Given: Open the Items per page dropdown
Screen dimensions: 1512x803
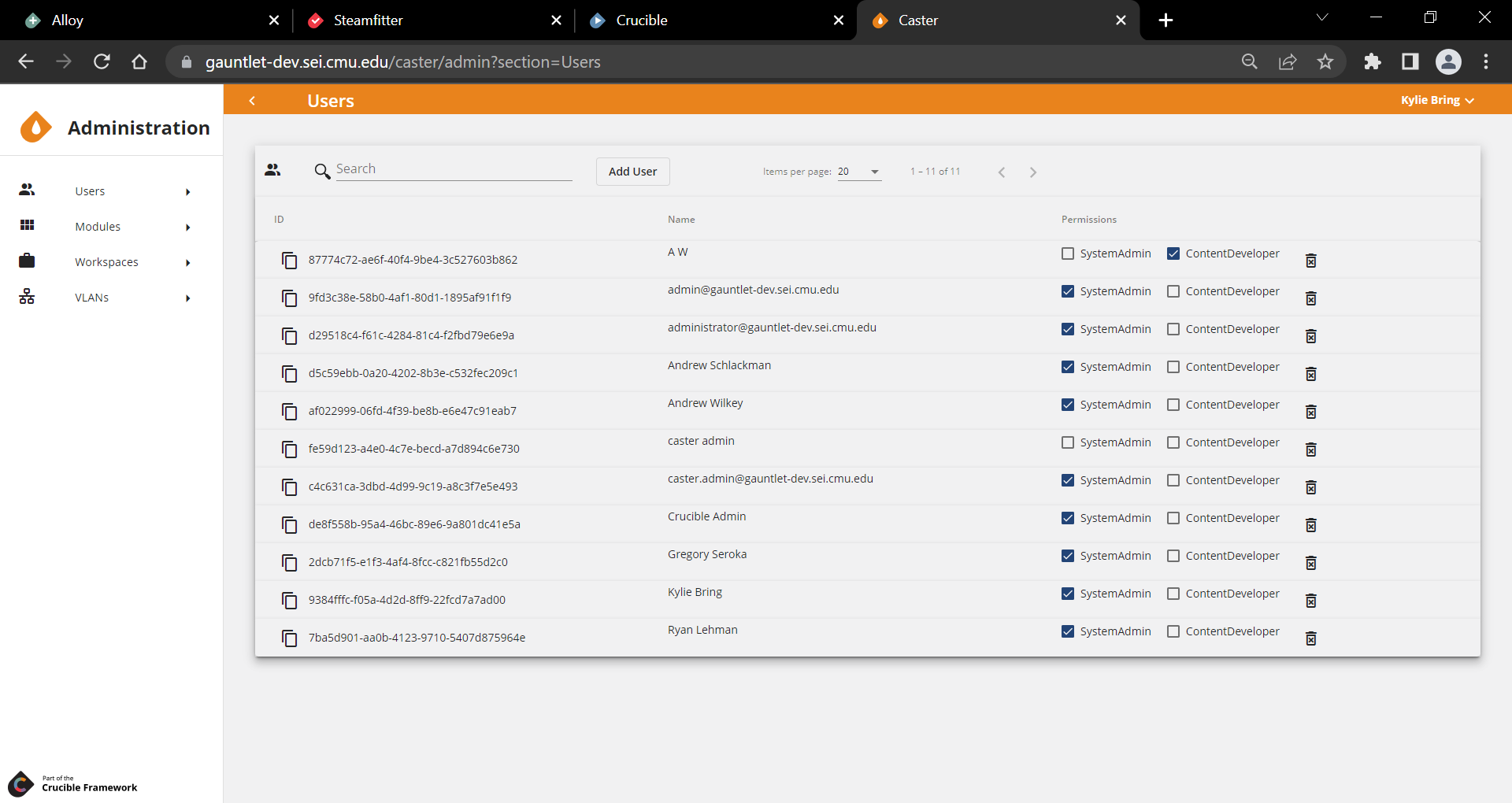Looking at the screenshot, I should (859, 172).
